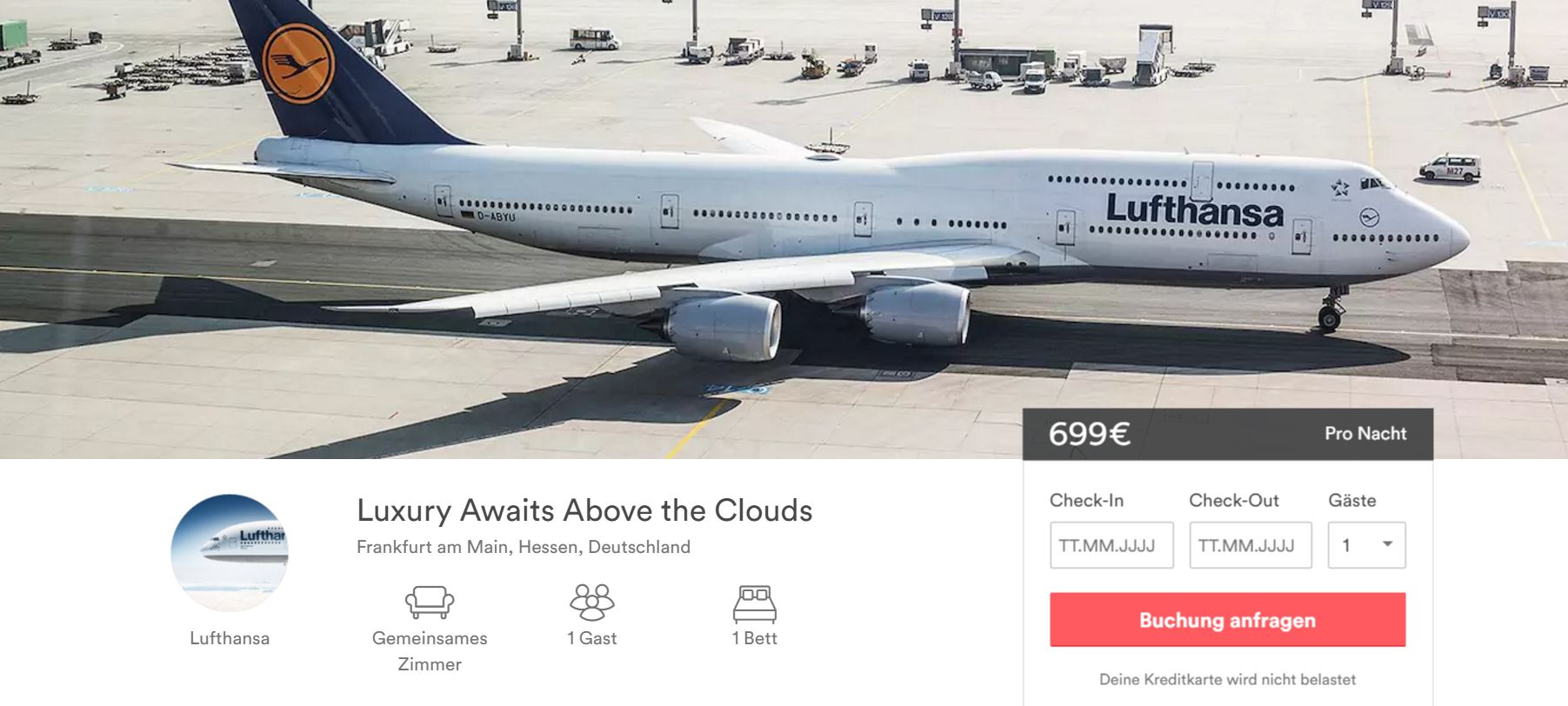Open the Frankfurt am Main location link
The height and width of the screenshot is (706, 1568).
pyautogui.click(x=524, y=547)
